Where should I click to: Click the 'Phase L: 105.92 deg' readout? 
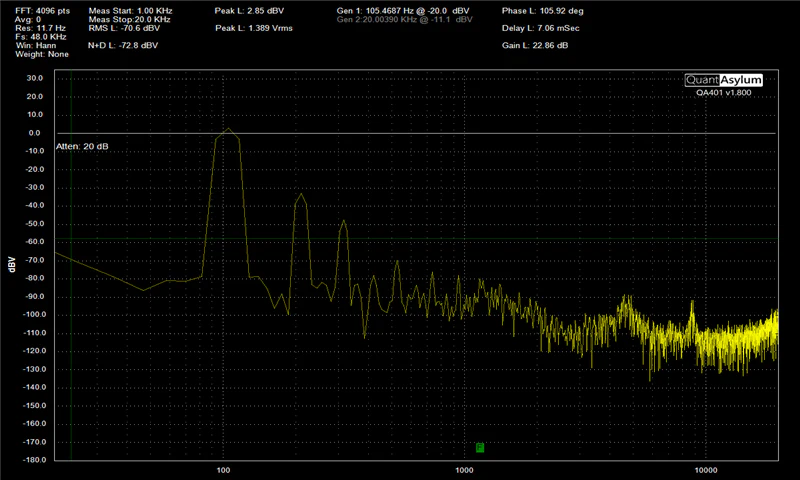pos(543,11)
